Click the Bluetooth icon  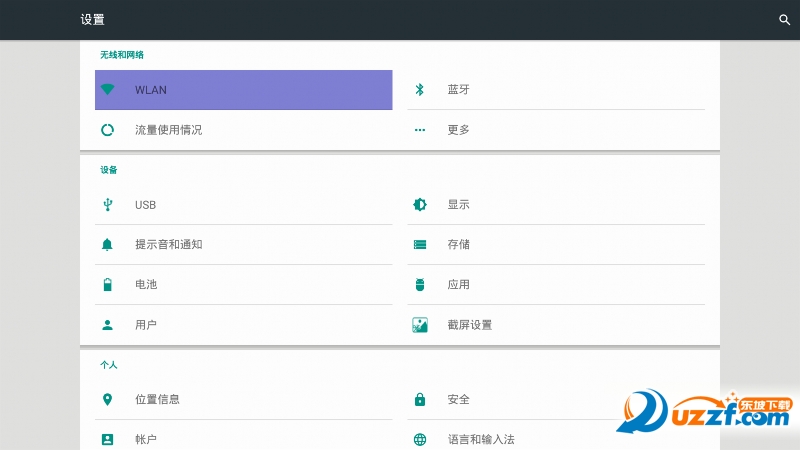tap(420, 90)
